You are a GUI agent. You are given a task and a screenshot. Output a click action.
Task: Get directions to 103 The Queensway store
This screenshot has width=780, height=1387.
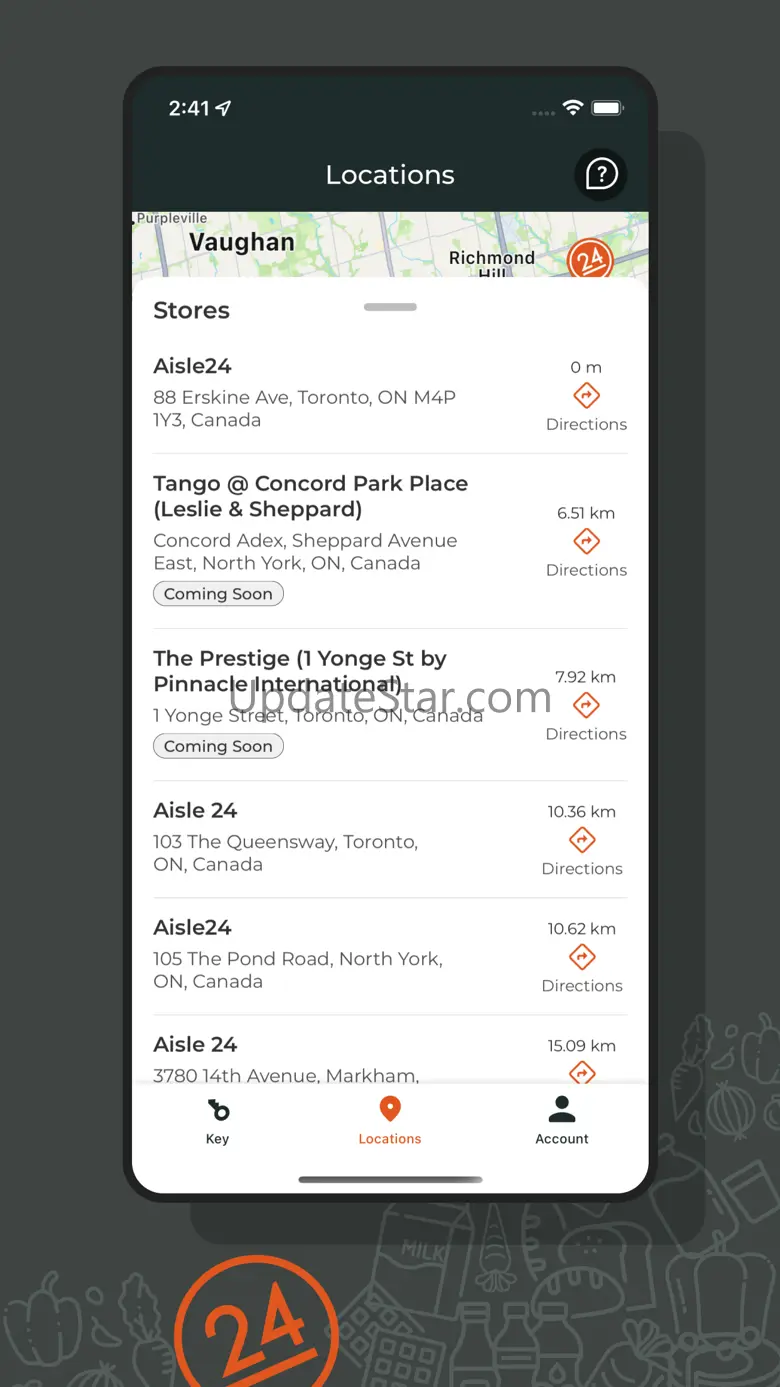[x=582, y=841]
